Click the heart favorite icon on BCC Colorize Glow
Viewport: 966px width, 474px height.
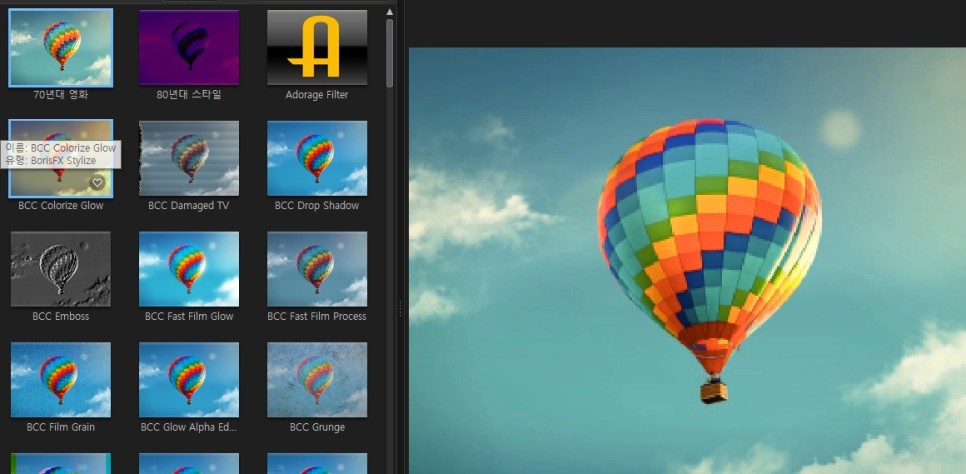pos(97,182)
